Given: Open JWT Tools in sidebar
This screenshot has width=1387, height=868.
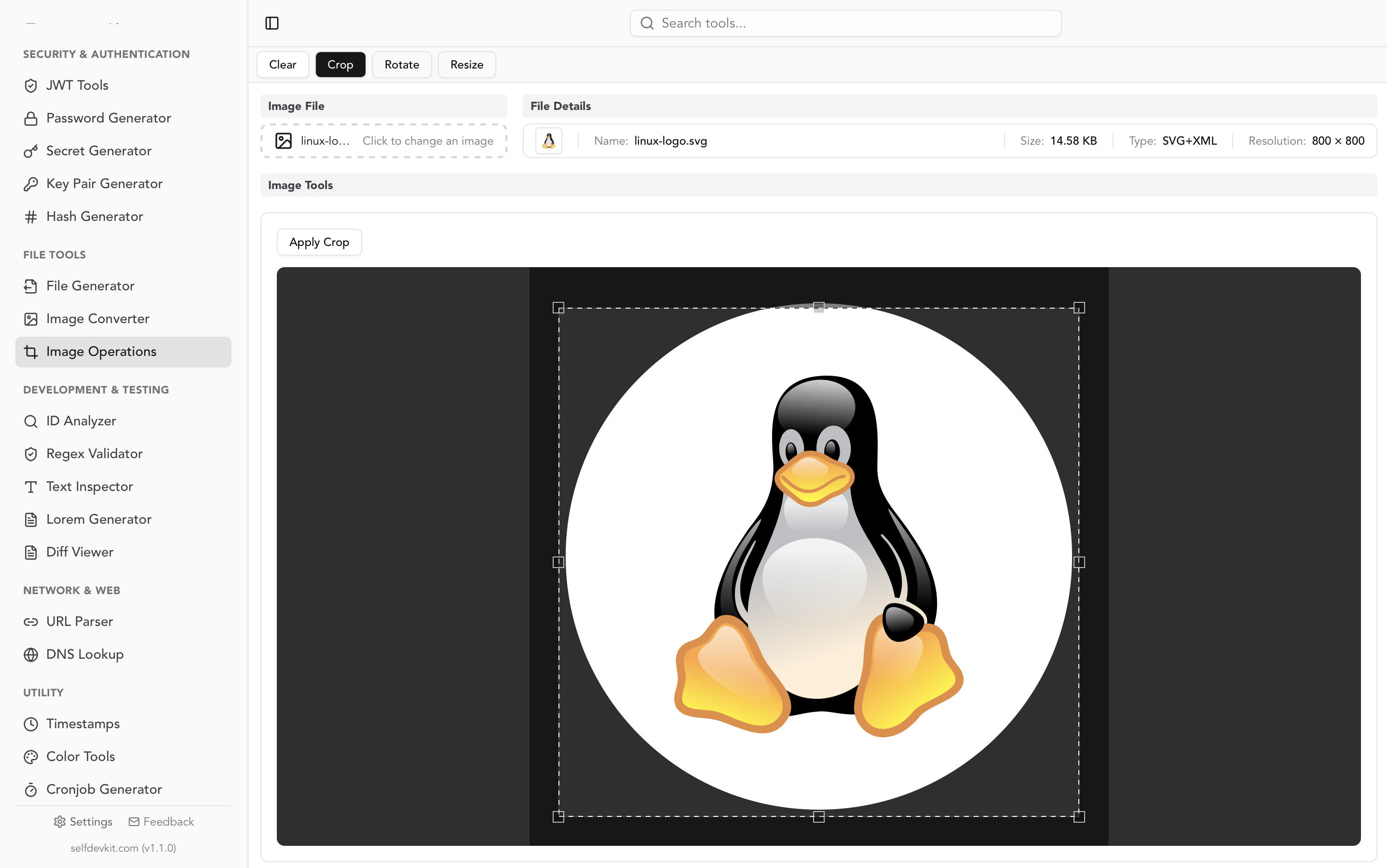Looking at the screenshot, I should pyautogui.click(x=123, y=85).
